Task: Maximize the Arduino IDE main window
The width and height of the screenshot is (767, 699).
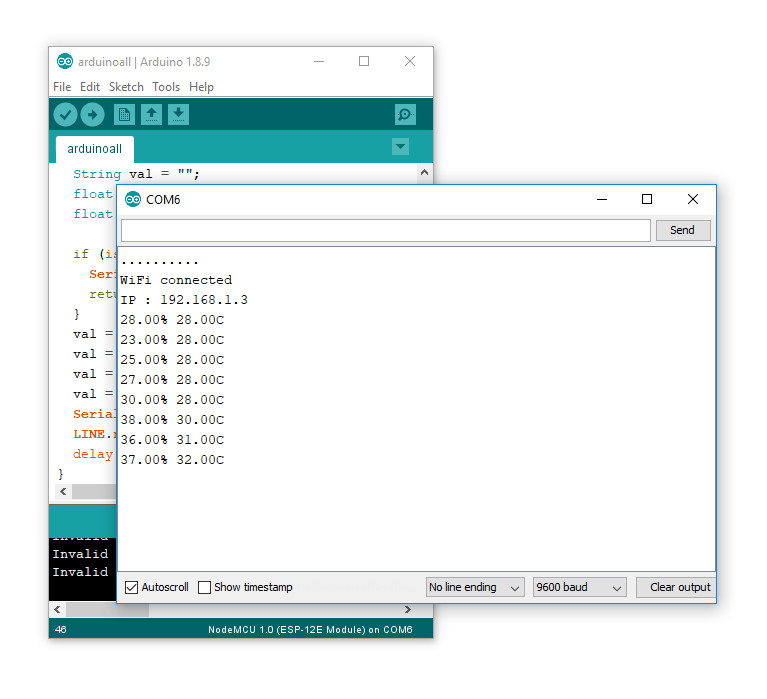Action: (364, 61)
